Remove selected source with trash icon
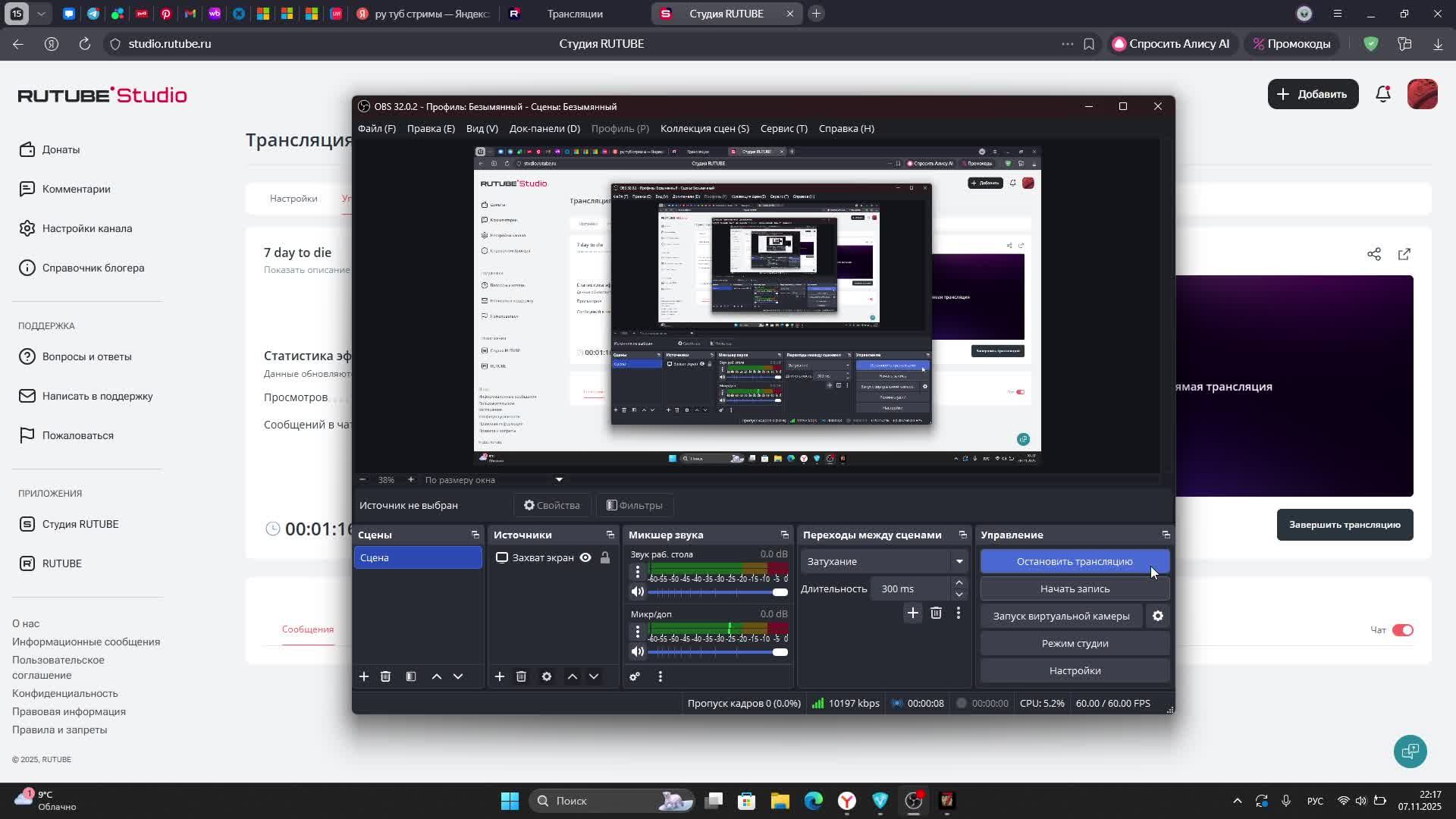The image size is (1456, 819). 521,676
